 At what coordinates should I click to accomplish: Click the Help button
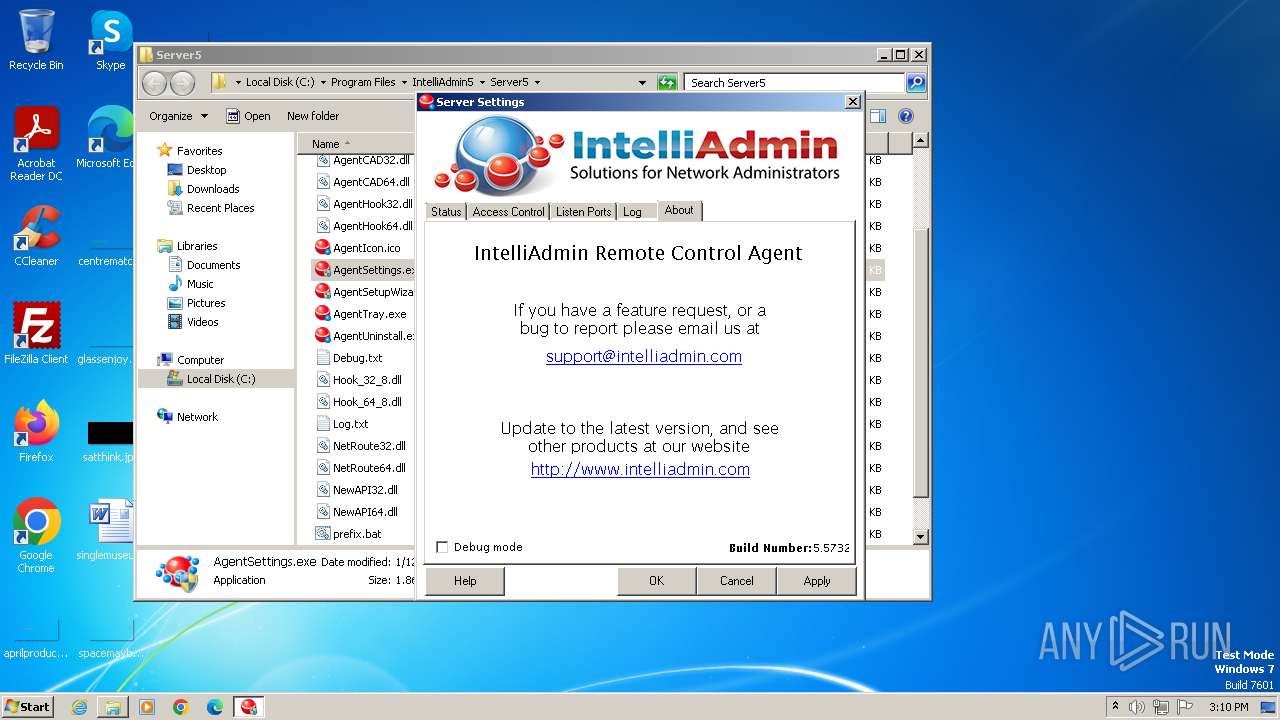(x=465, y=581)
